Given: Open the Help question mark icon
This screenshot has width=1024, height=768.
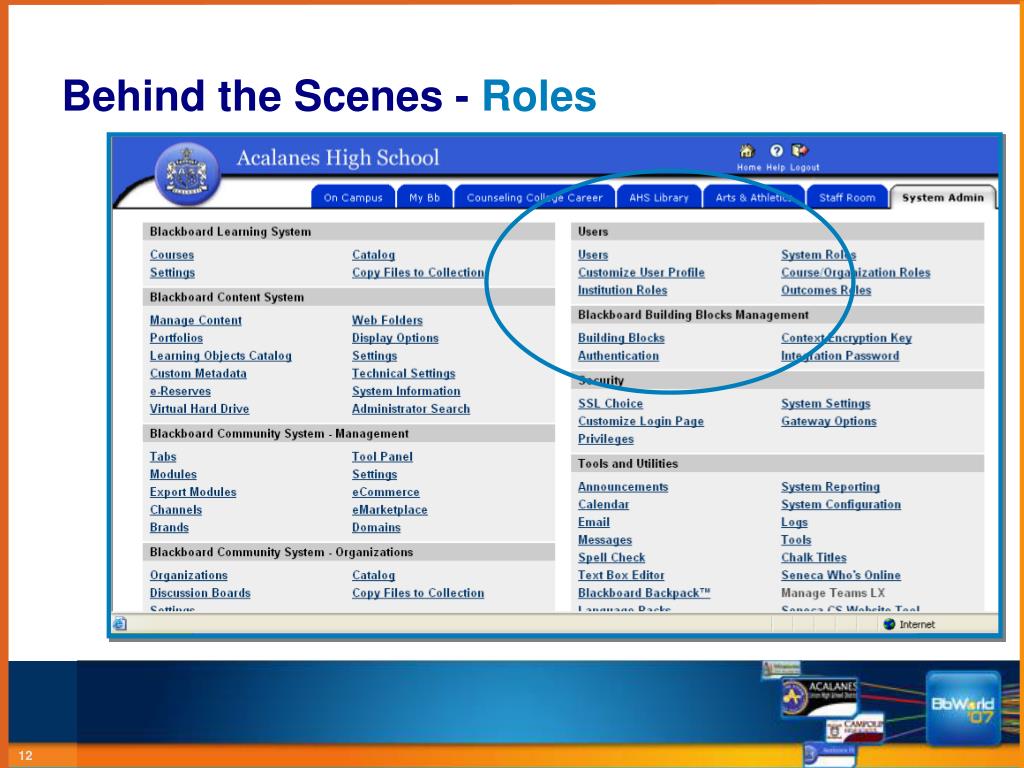Looking at the screenshot, I should (x=776, y=151).
